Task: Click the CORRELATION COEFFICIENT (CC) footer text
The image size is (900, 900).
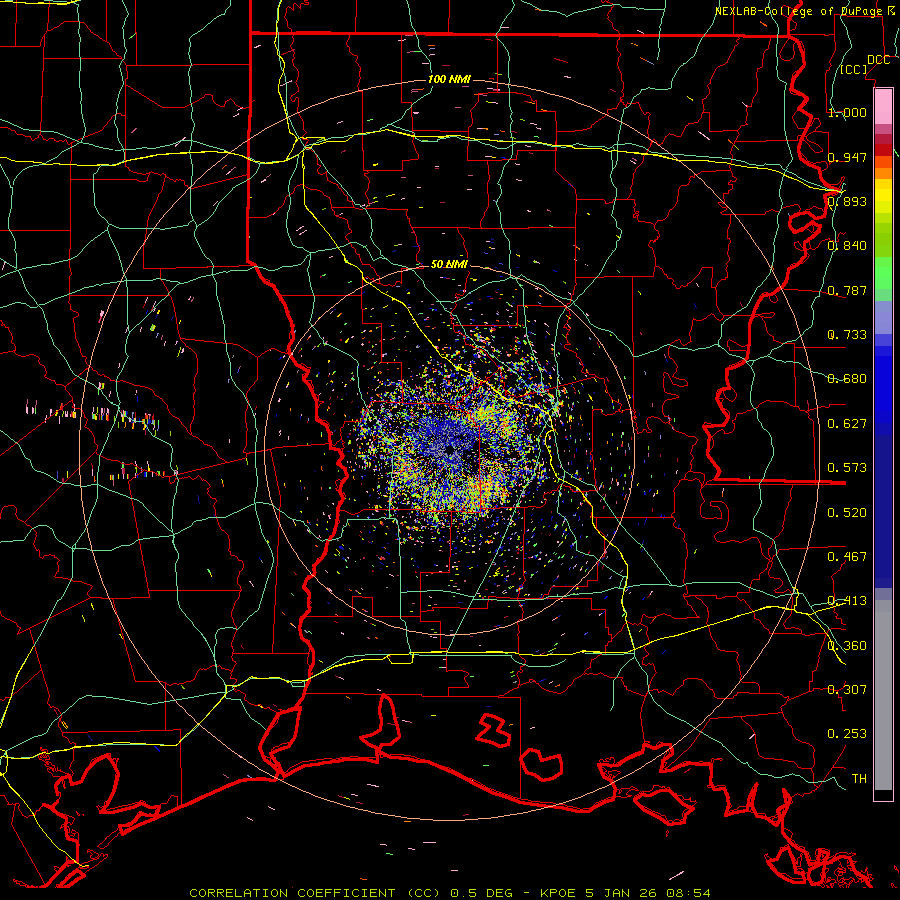Action: (314, 893)
